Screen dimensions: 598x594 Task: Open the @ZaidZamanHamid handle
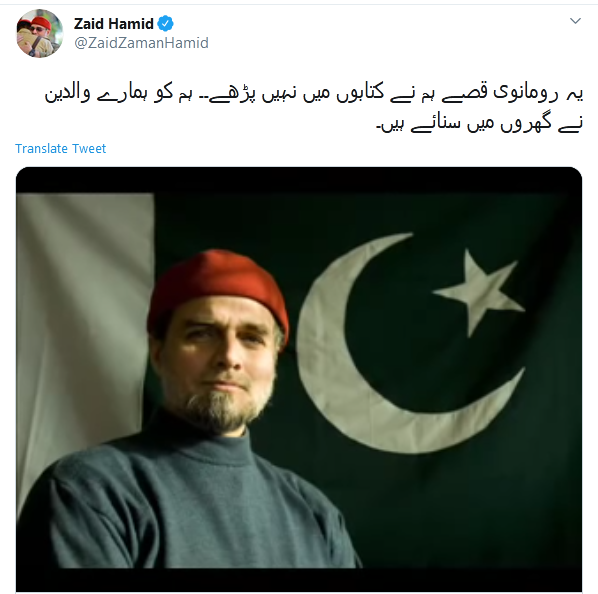click(x=141, y=43)
